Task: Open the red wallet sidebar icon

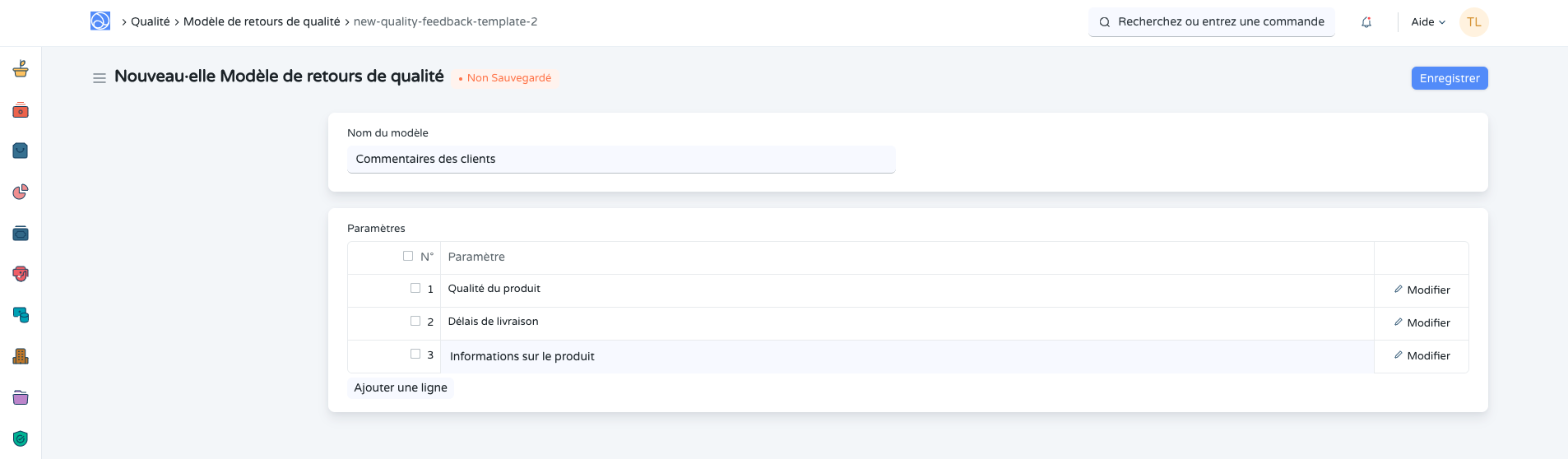Action: coord(21,110)
